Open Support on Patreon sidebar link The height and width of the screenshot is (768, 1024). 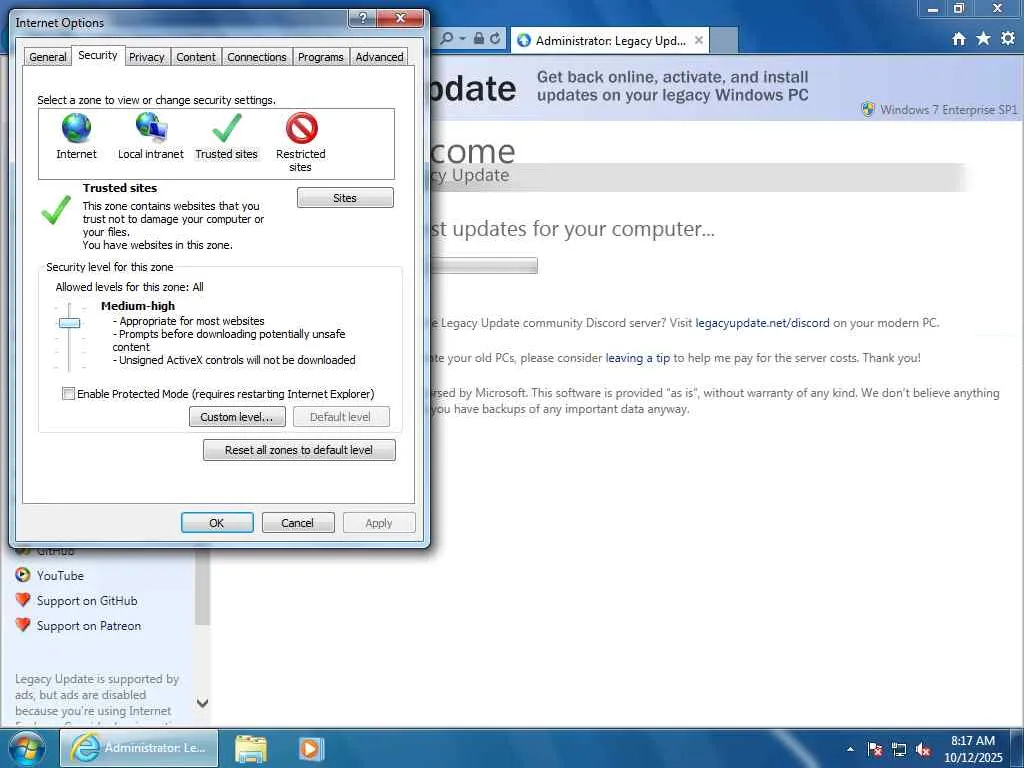(x=89, y=626)
